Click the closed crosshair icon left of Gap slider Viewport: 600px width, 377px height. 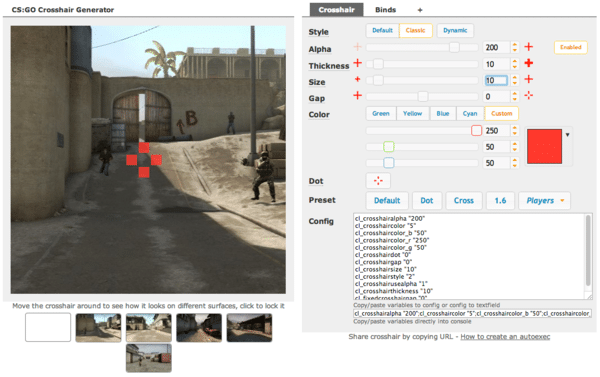point(357,95)
